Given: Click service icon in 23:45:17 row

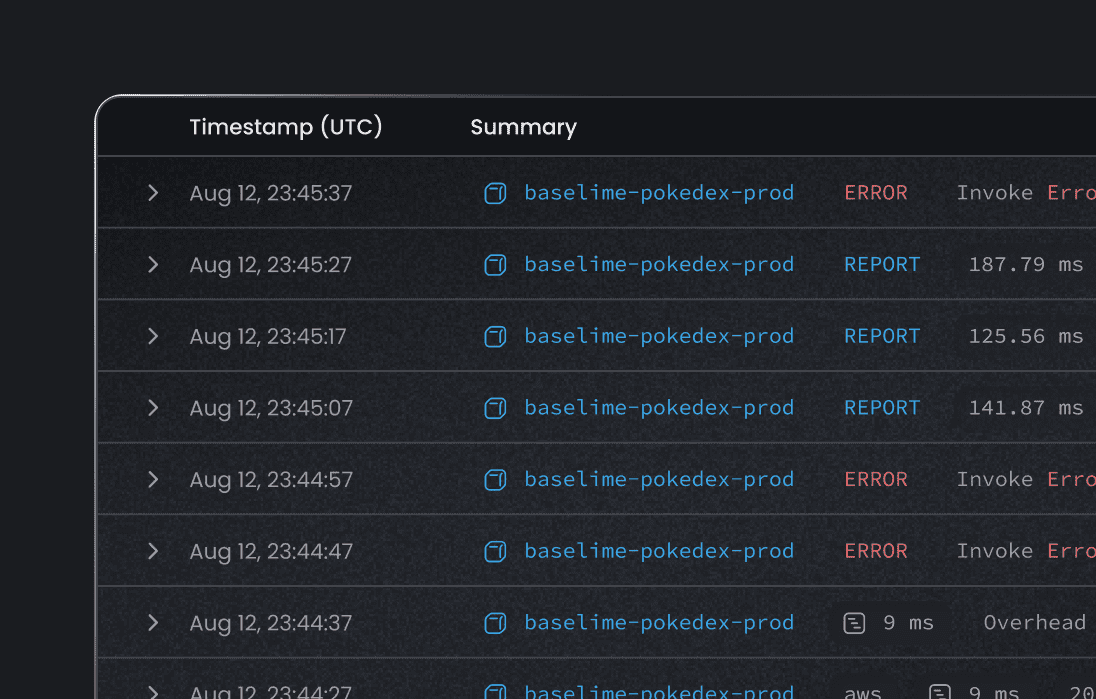Looking at the screenshot, I should coord(495,337).
